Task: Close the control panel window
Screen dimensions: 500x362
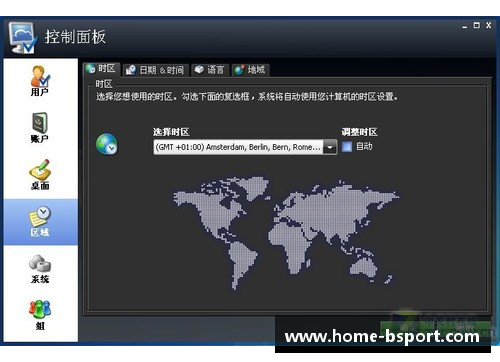Action: pos(489,25)
